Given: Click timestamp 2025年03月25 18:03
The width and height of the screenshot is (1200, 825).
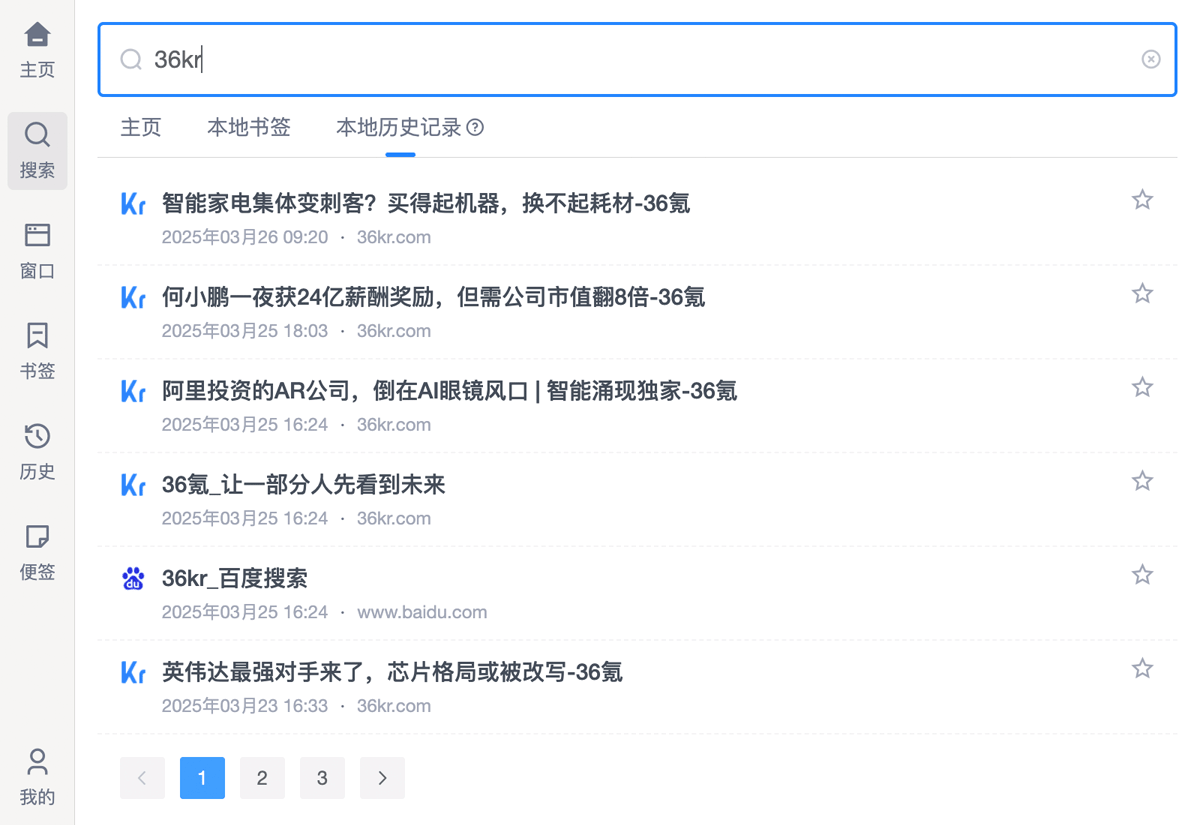Looking at the screenshot, I should 245,331.
